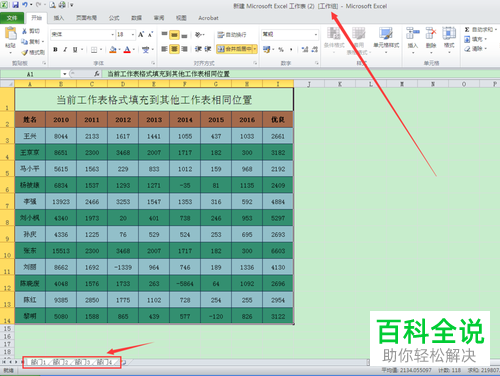The height and width of the screenshot is (376, 500).
Task: Click the Paste clipboard icon
Action: [x=11, y=34]
